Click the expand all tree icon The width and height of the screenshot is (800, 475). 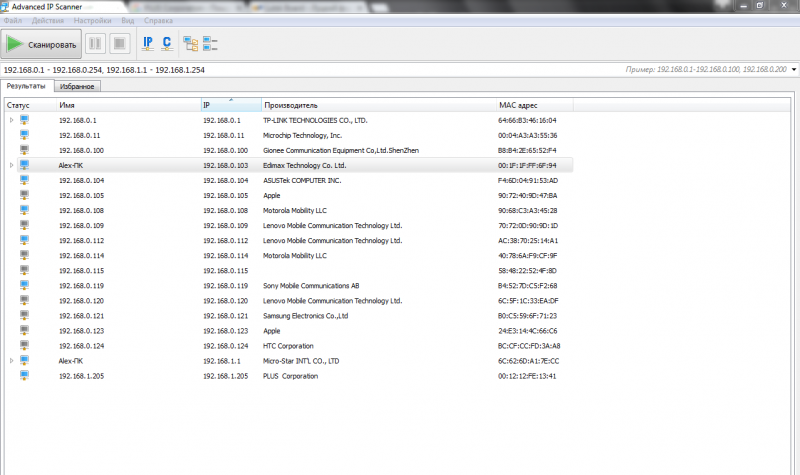(x=190, y=43)
